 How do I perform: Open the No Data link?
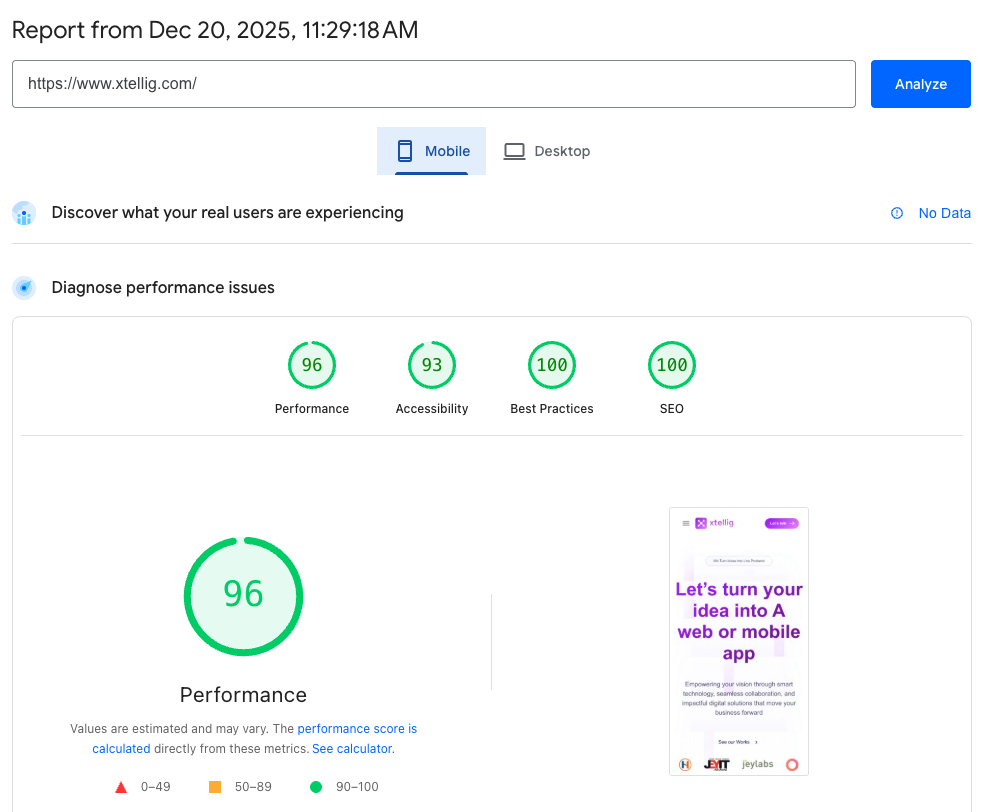[944, 213]
